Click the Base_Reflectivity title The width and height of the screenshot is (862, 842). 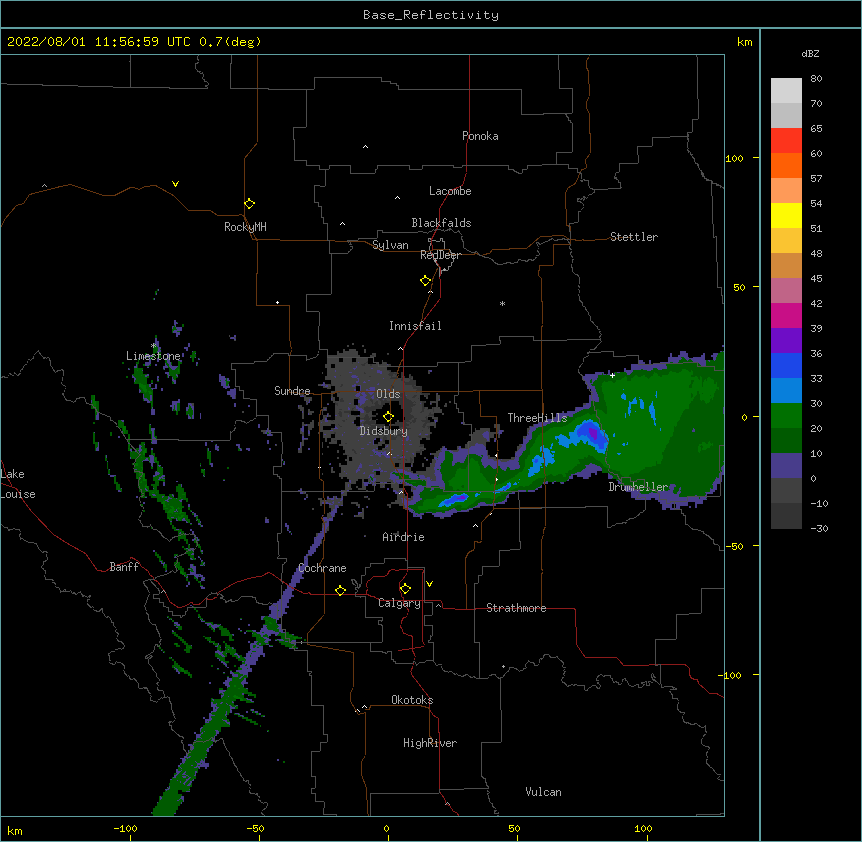pyautogui.click(x=431, y=15)
